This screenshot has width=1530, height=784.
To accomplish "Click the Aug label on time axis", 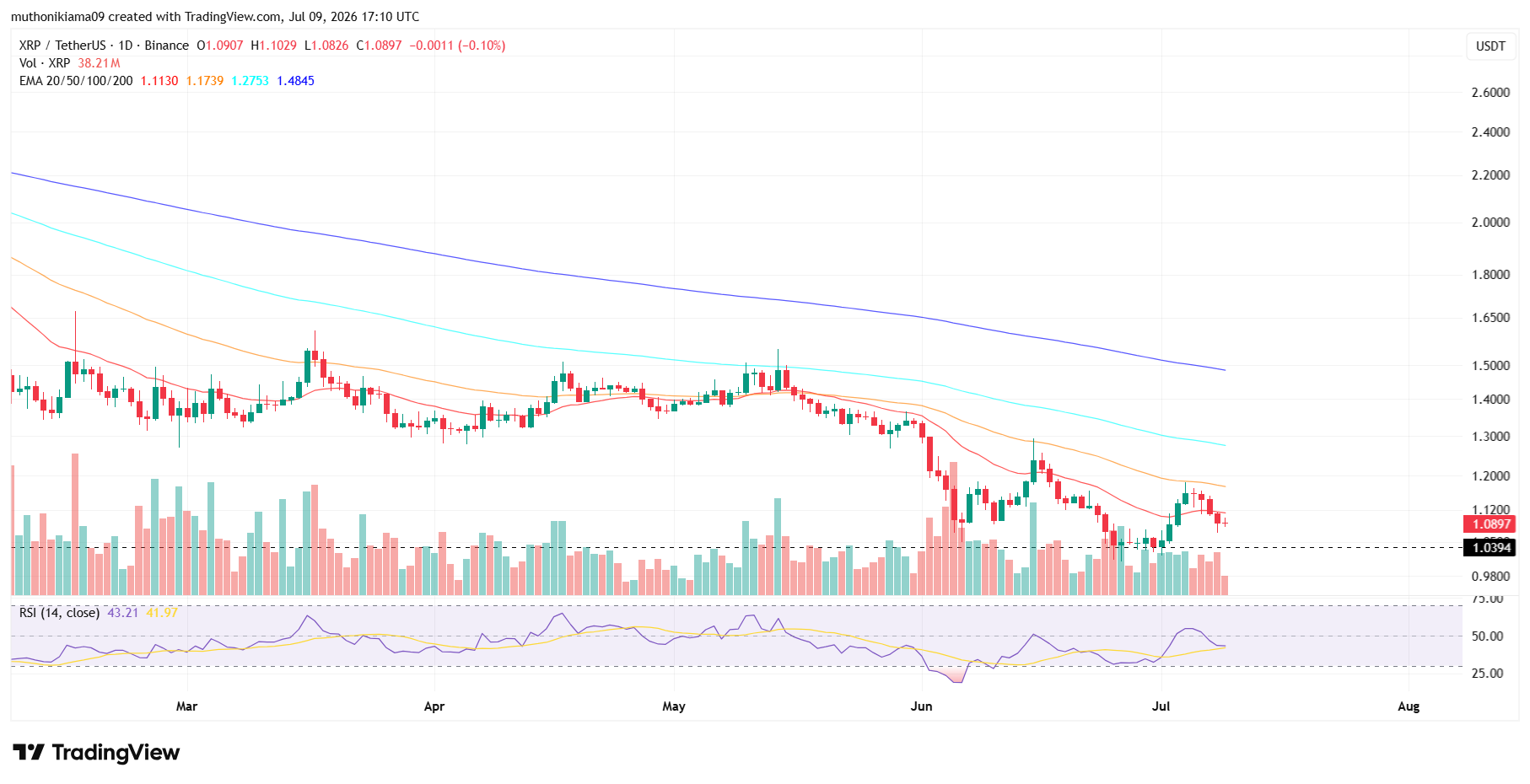I will pos(1409,706).
